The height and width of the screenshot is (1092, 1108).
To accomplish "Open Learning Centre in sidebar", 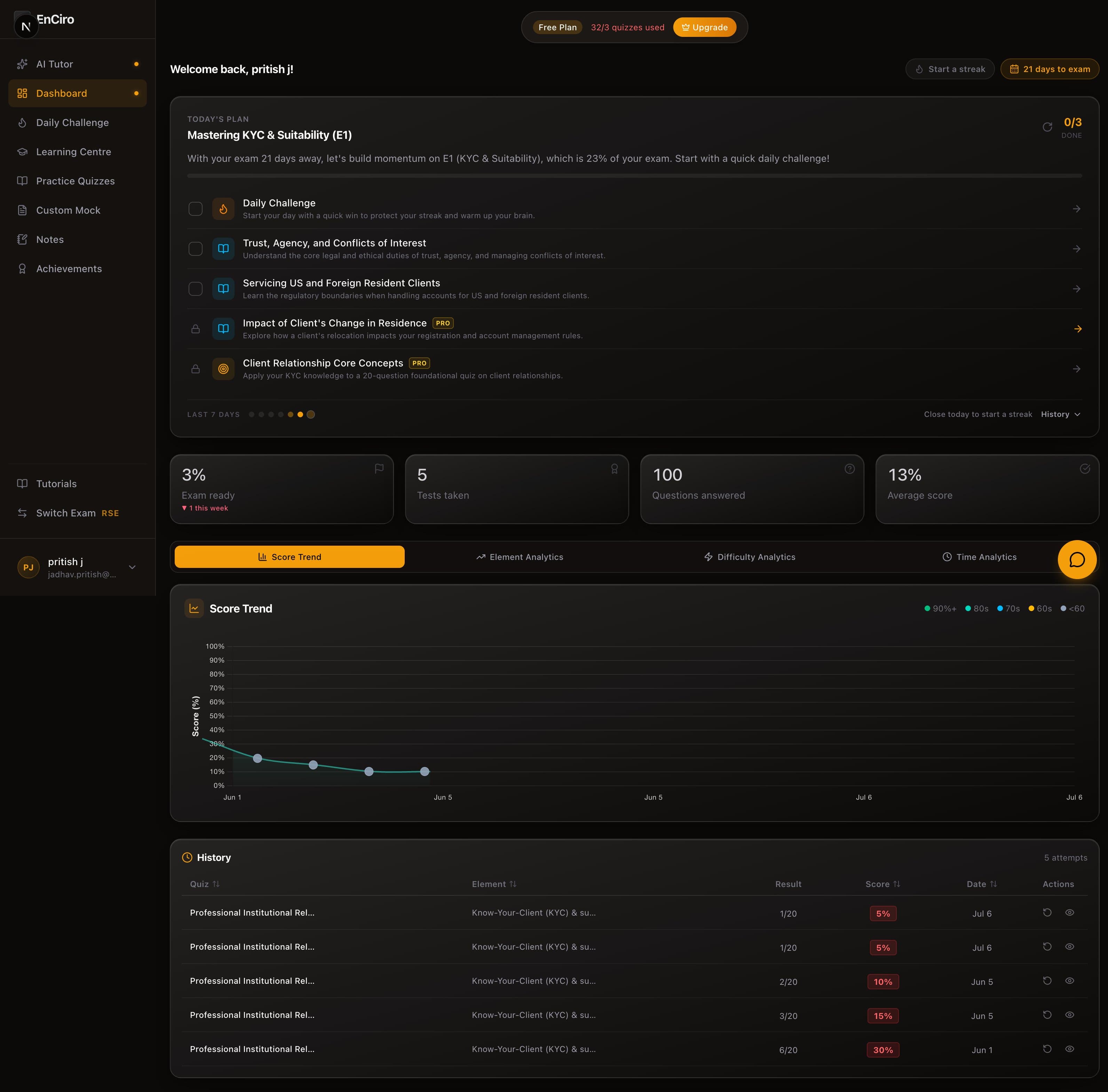I will pos(77,152).
